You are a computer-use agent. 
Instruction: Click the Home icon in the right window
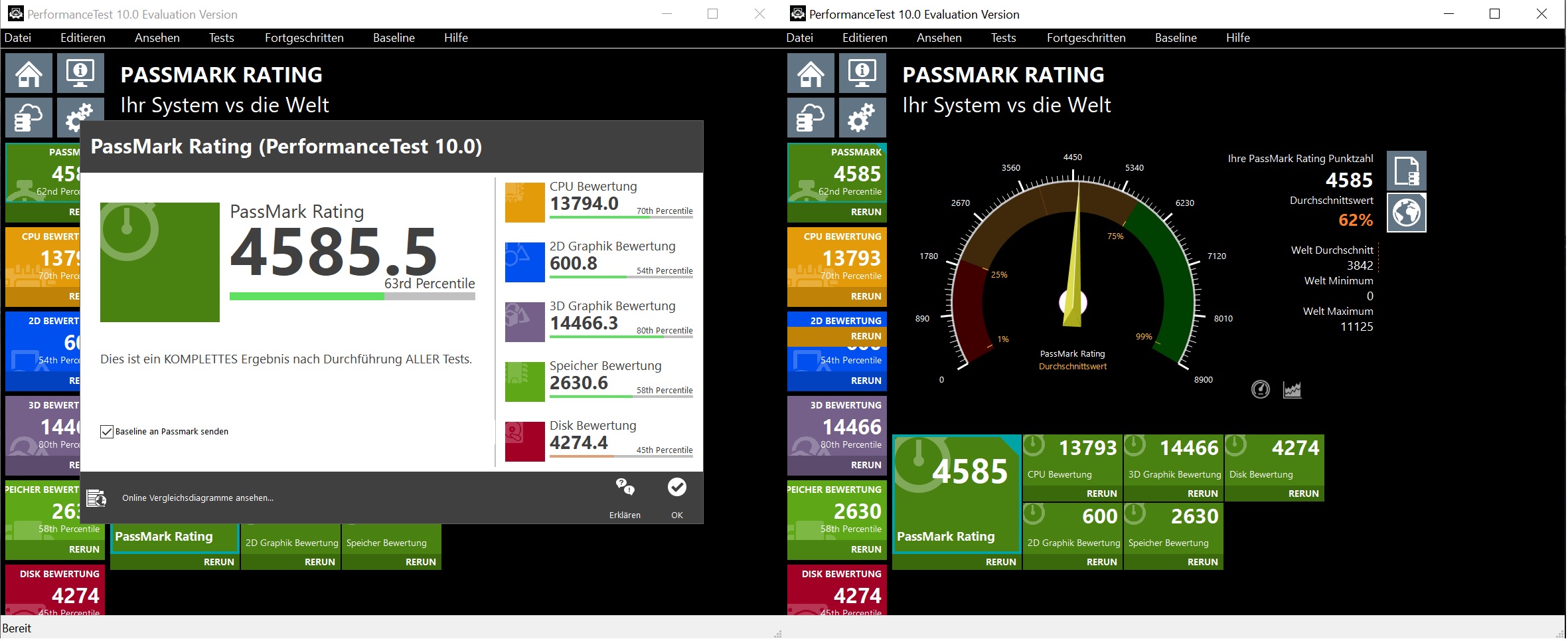tap(811, 73)
